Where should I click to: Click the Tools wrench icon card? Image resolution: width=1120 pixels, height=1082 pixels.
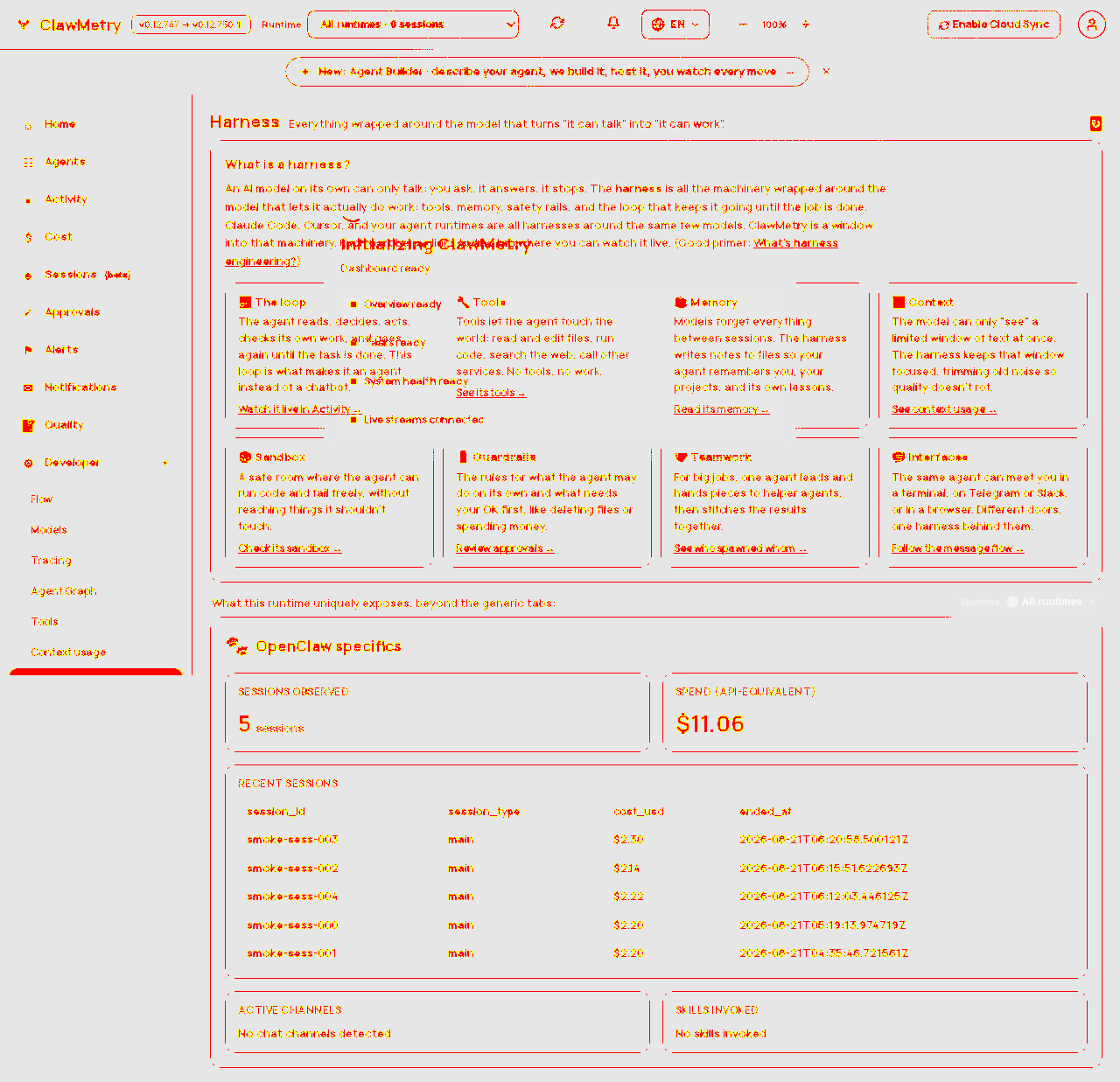tap(463, 303)
